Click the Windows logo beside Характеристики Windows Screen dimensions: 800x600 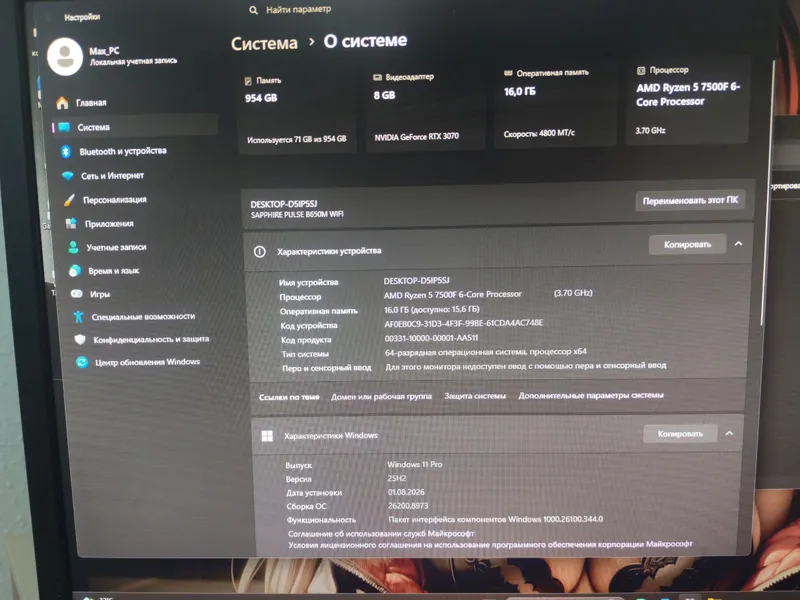tap(267, 436)
